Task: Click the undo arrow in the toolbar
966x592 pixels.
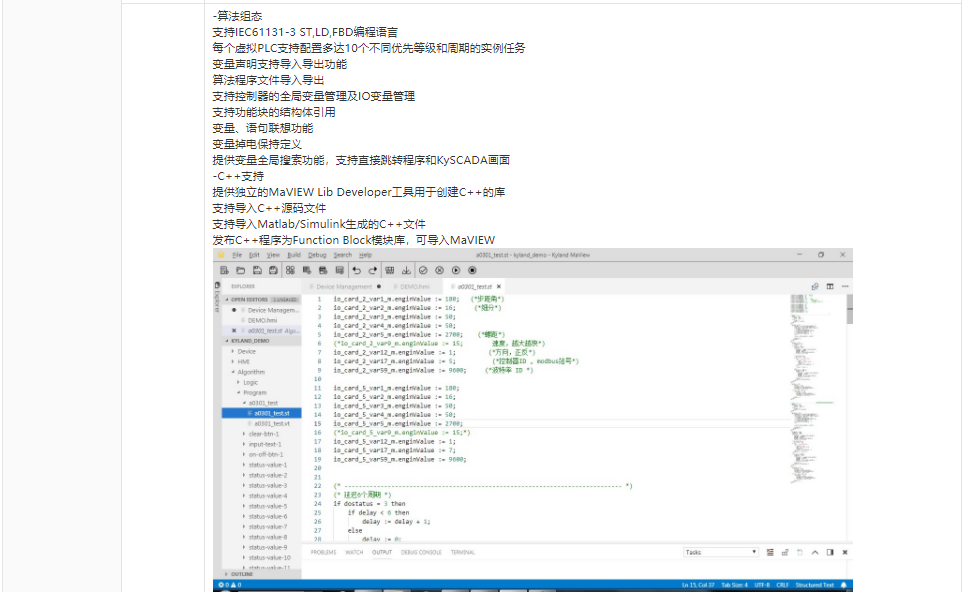Action: pos(356,270)
